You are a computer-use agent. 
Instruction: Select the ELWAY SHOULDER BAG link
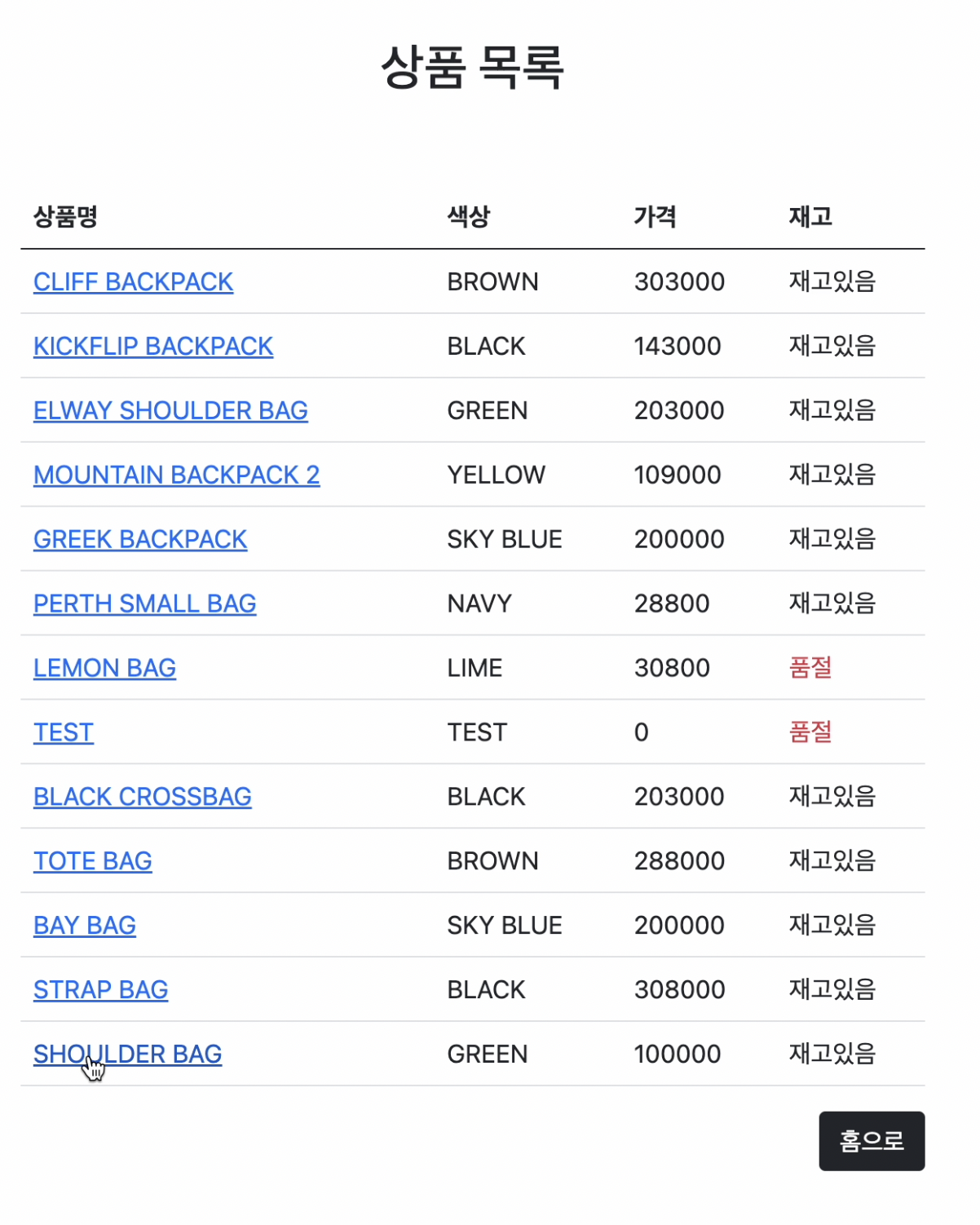[x=170, y=410]
